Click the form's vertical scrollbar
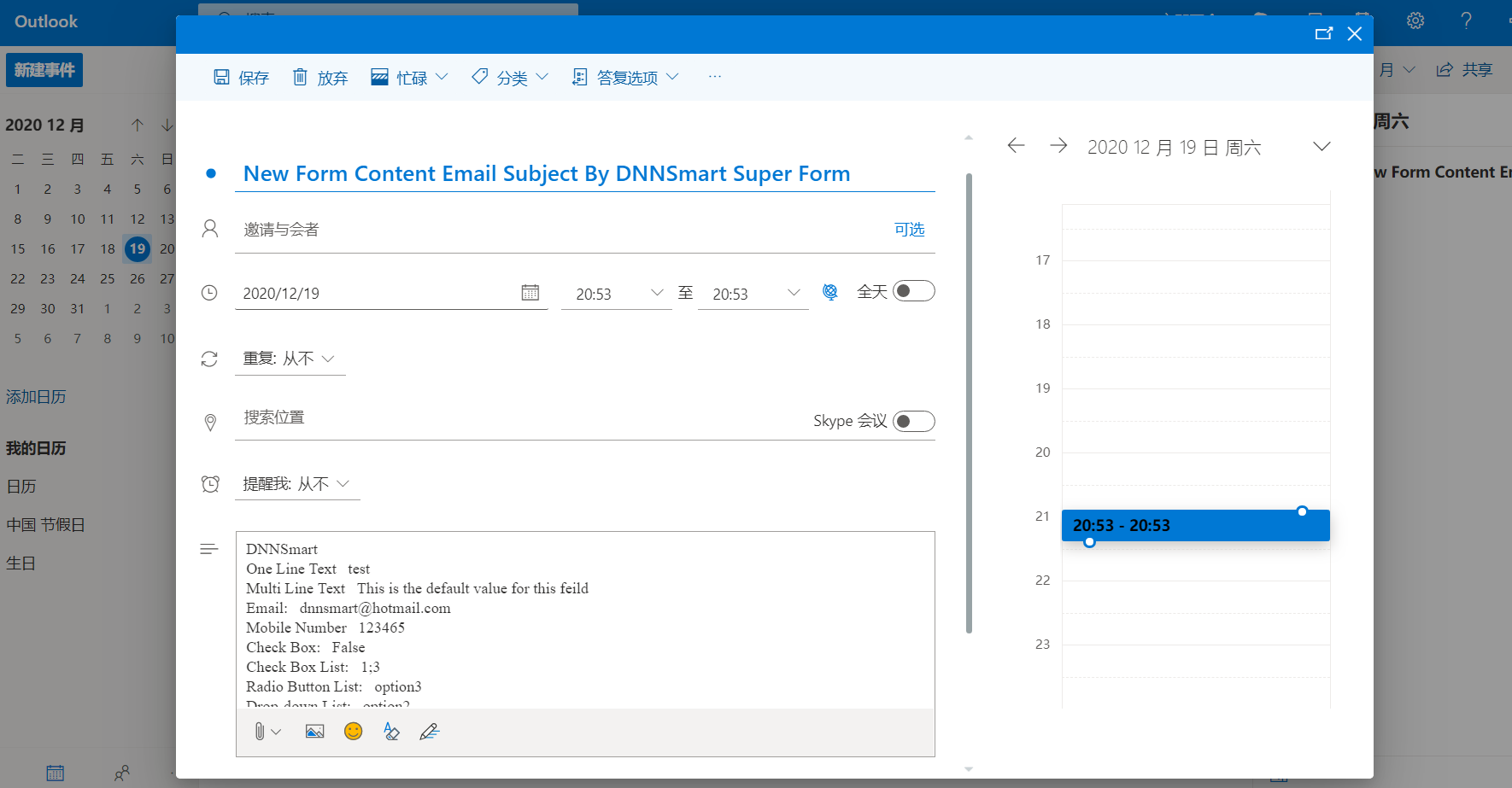 (x=969, y=403)
